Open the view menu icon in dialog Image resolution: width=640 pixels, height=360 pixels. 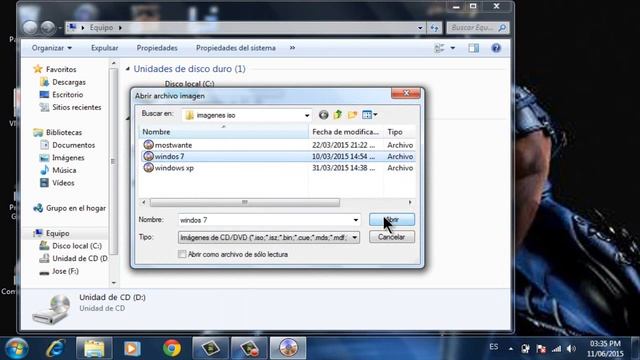coord(369,115)
